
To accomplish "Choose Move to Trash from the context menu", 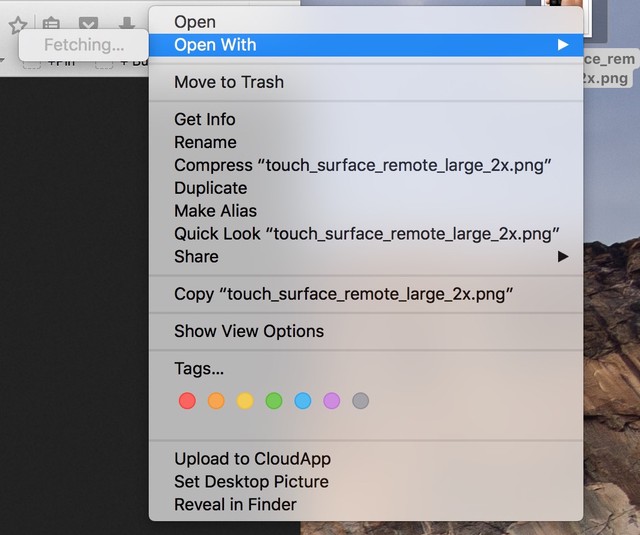I will pyautogui.click(x=229, y=82).
